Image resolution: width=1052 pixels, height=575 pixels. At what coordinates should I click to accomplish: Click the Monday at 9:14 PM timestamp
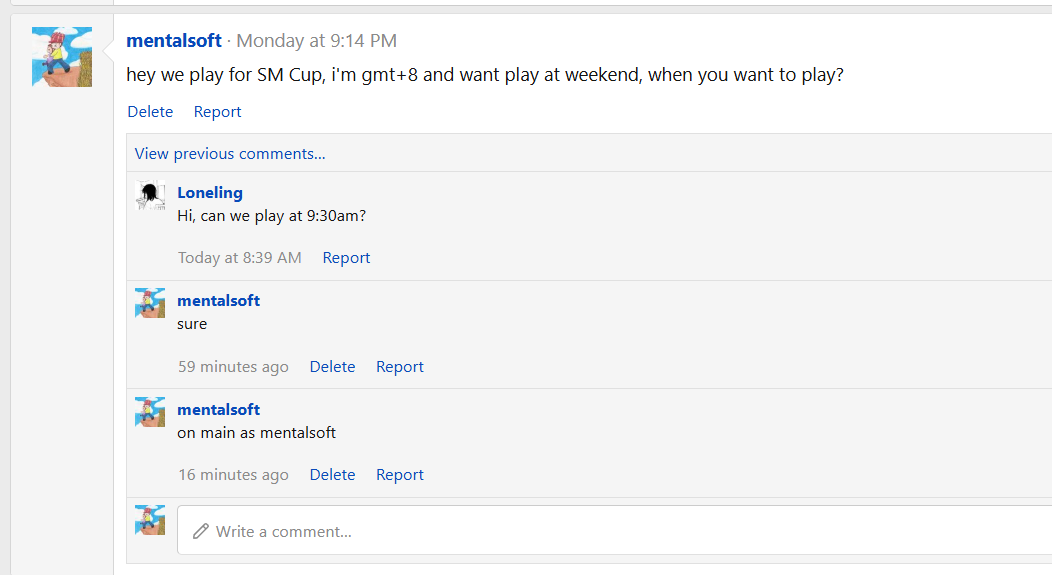click(x=317, y=40)
